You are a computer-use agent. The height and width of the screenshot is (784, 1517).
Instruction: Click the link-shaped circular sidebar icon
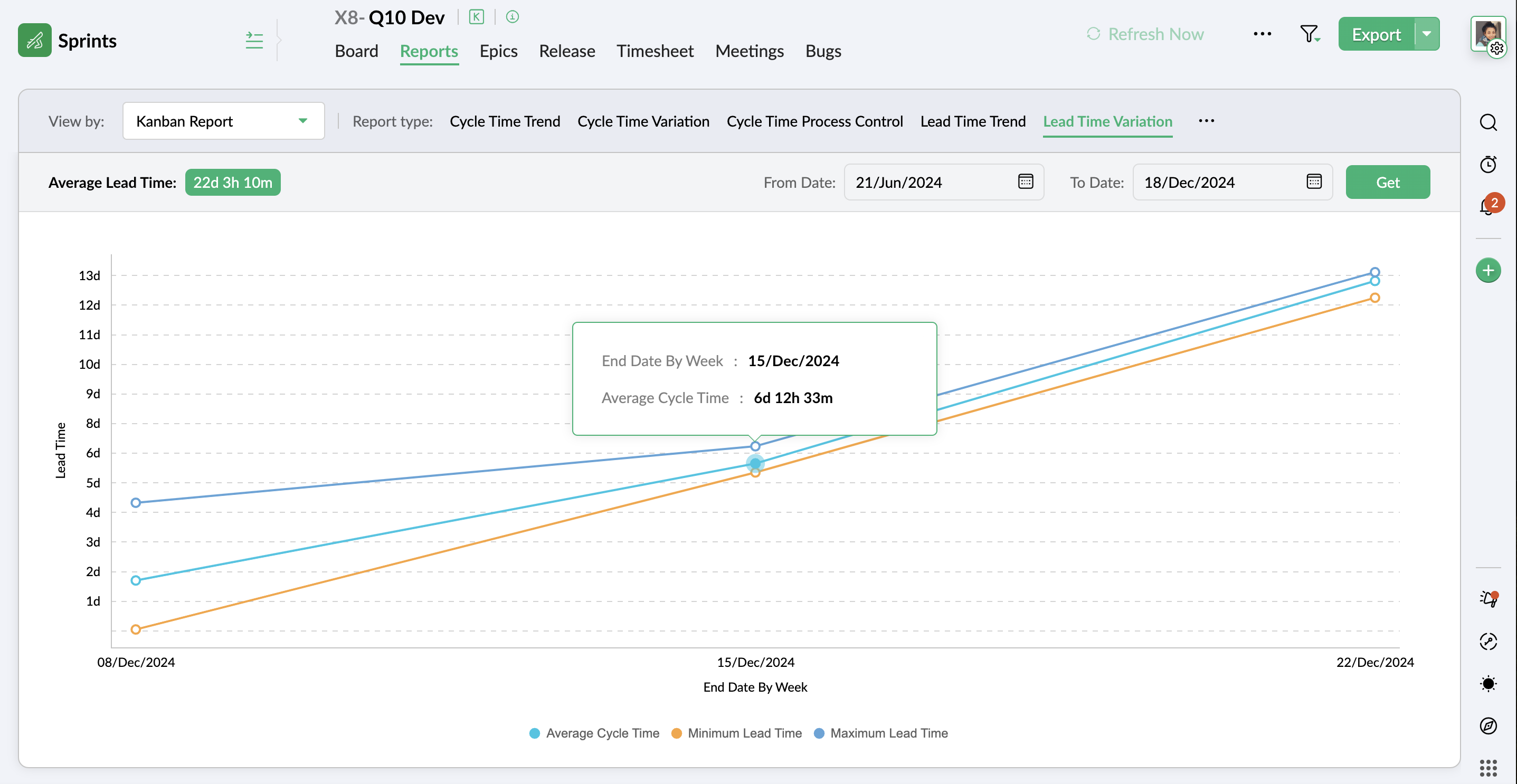click(1488, 641)
